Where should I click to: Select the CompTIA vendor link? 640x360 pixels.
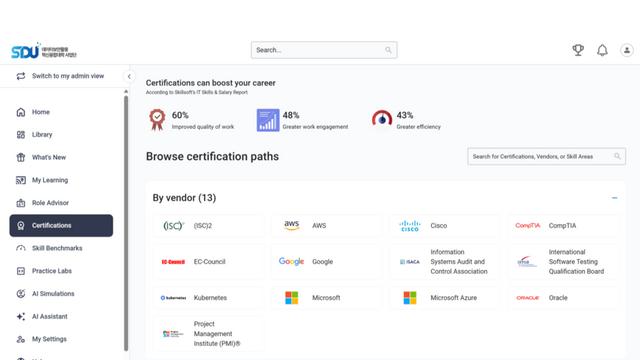click(562, 225)
